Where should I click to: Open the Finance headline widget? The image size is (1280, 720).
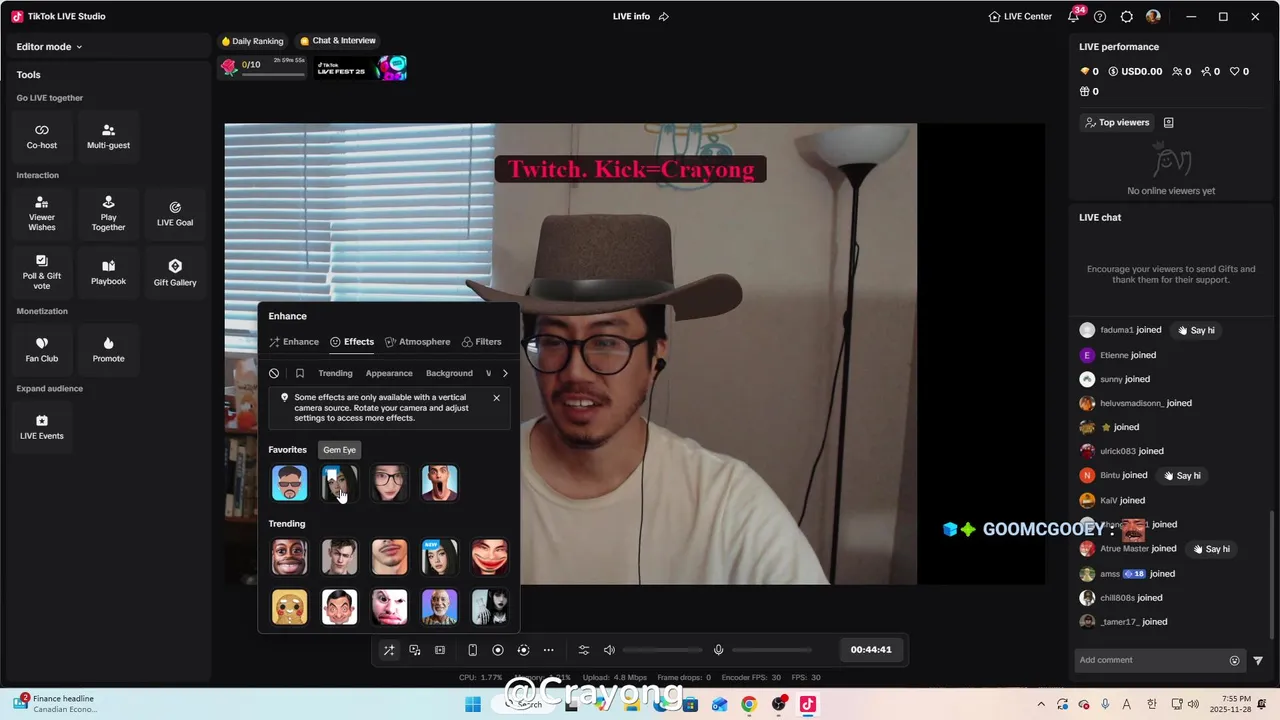[x=55, y=704]
